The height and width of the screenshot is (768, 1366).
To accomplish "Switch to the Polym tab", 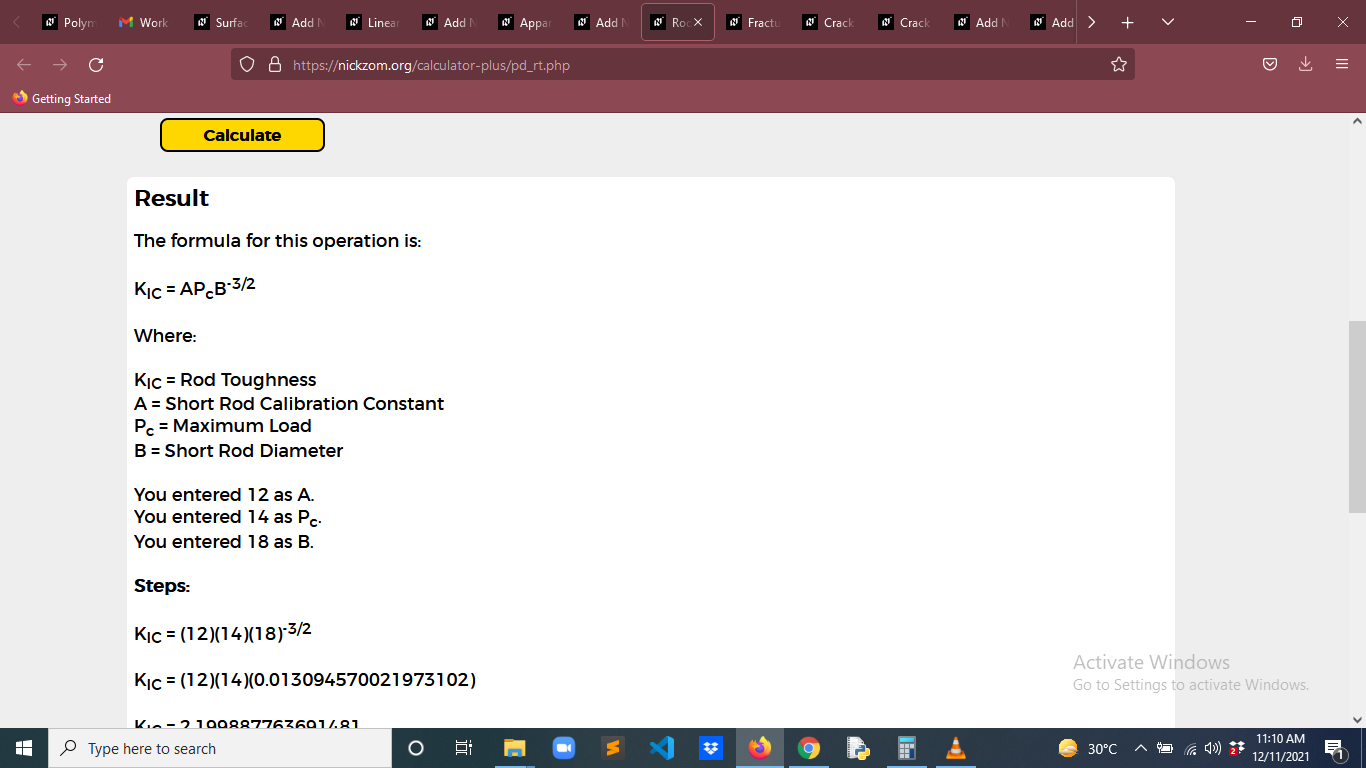I will (70, 22).
